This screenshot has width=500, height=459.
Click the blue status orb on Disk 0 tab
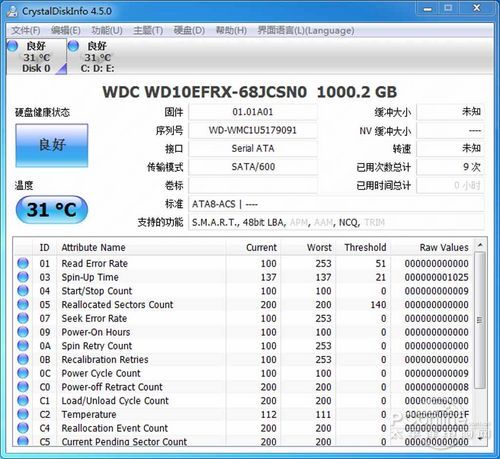[13, 46]
